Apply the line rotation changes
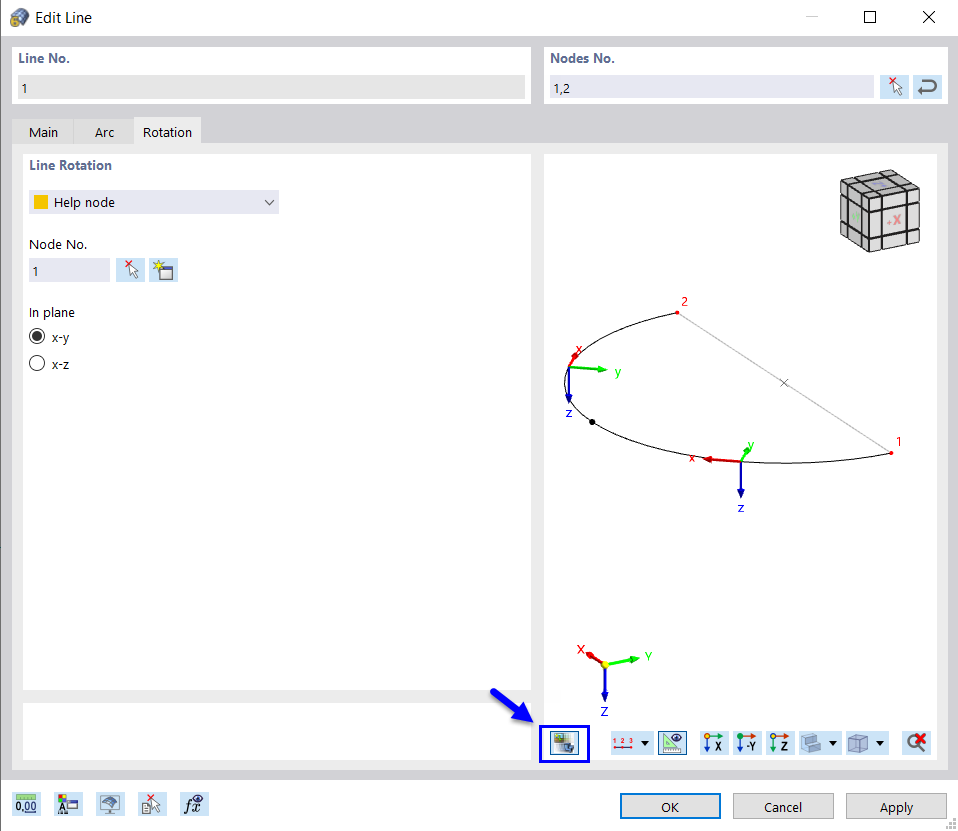 (896, 806)
